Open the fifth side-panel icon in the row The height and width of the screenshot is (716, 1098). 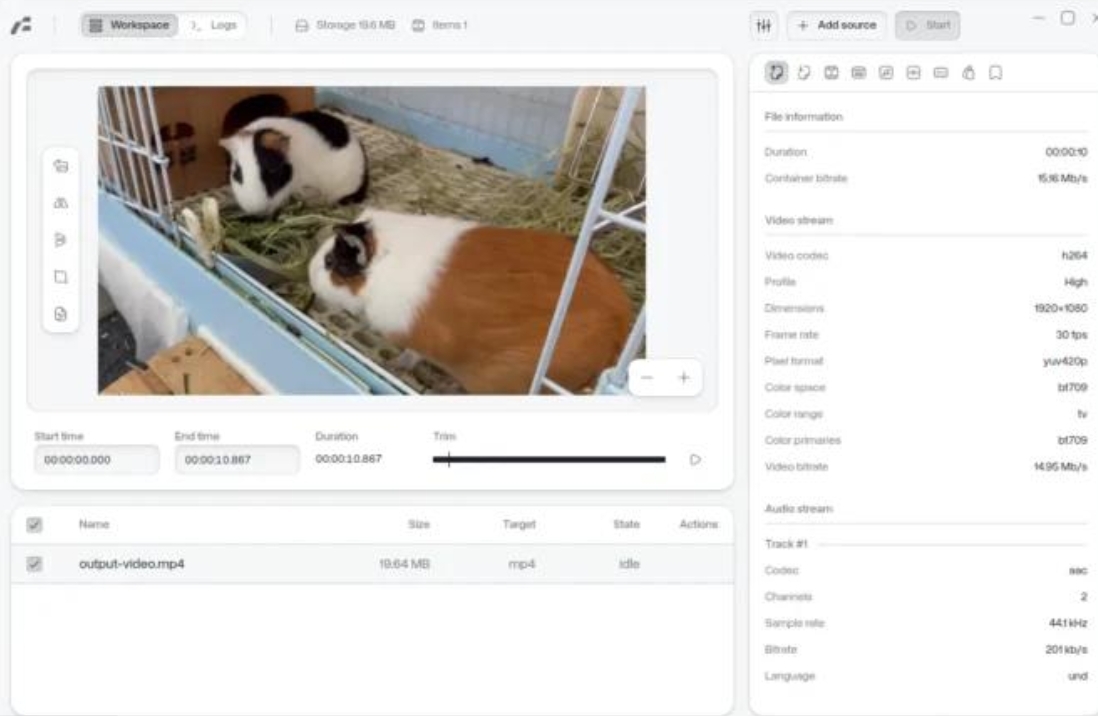pos(886,72)
